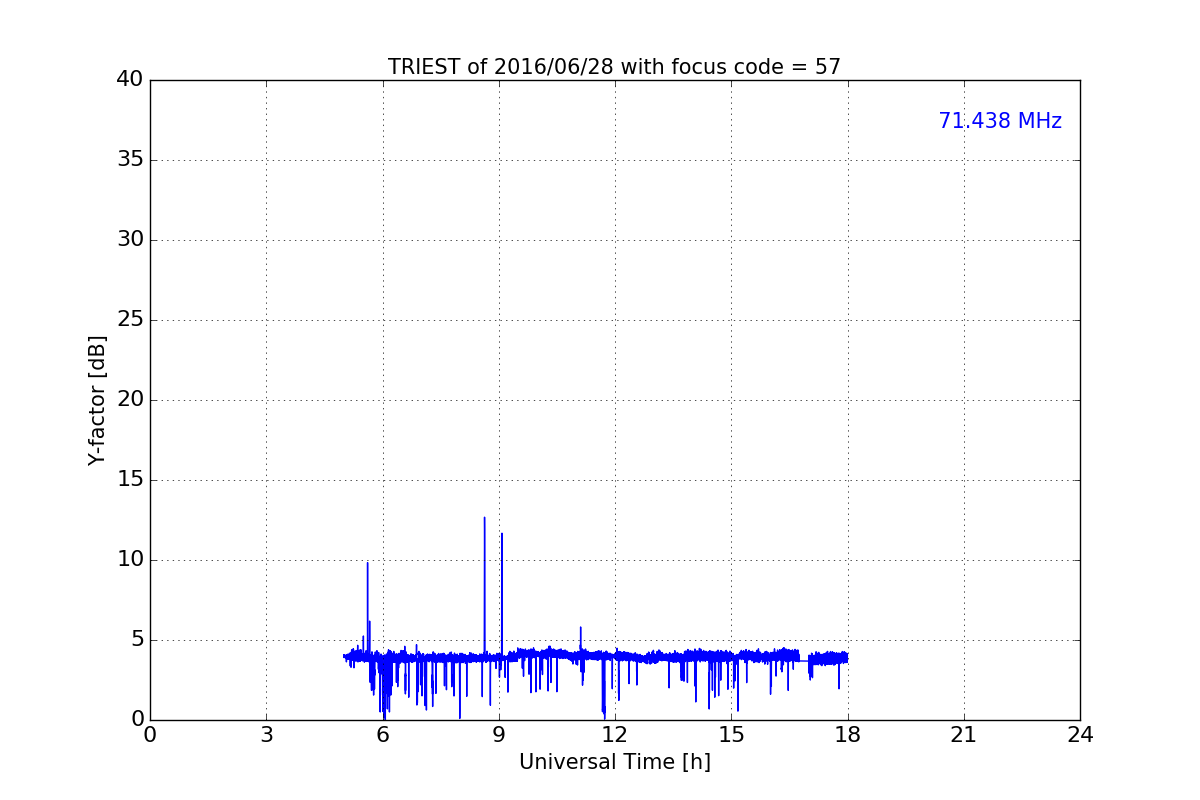Click the x-axis tick label '24'
The height and width of the screenshot is (800, 1200).
point(1080,735)
